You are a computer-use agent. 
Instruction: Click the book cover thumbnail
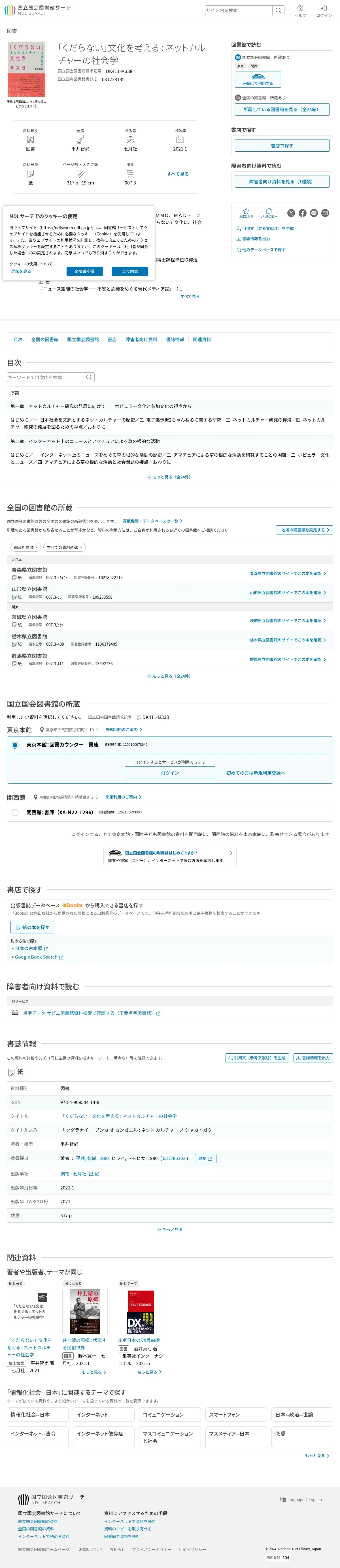click(27, 69)
